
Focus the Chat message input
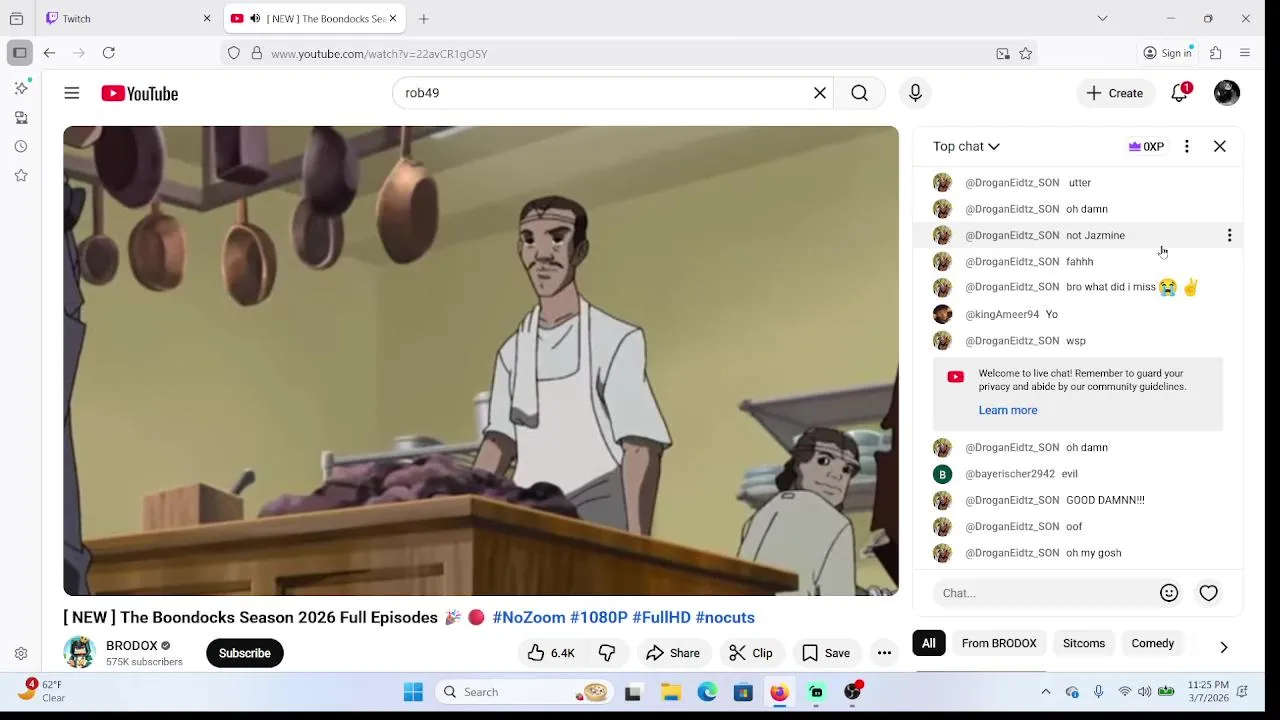coord(1045,593)
